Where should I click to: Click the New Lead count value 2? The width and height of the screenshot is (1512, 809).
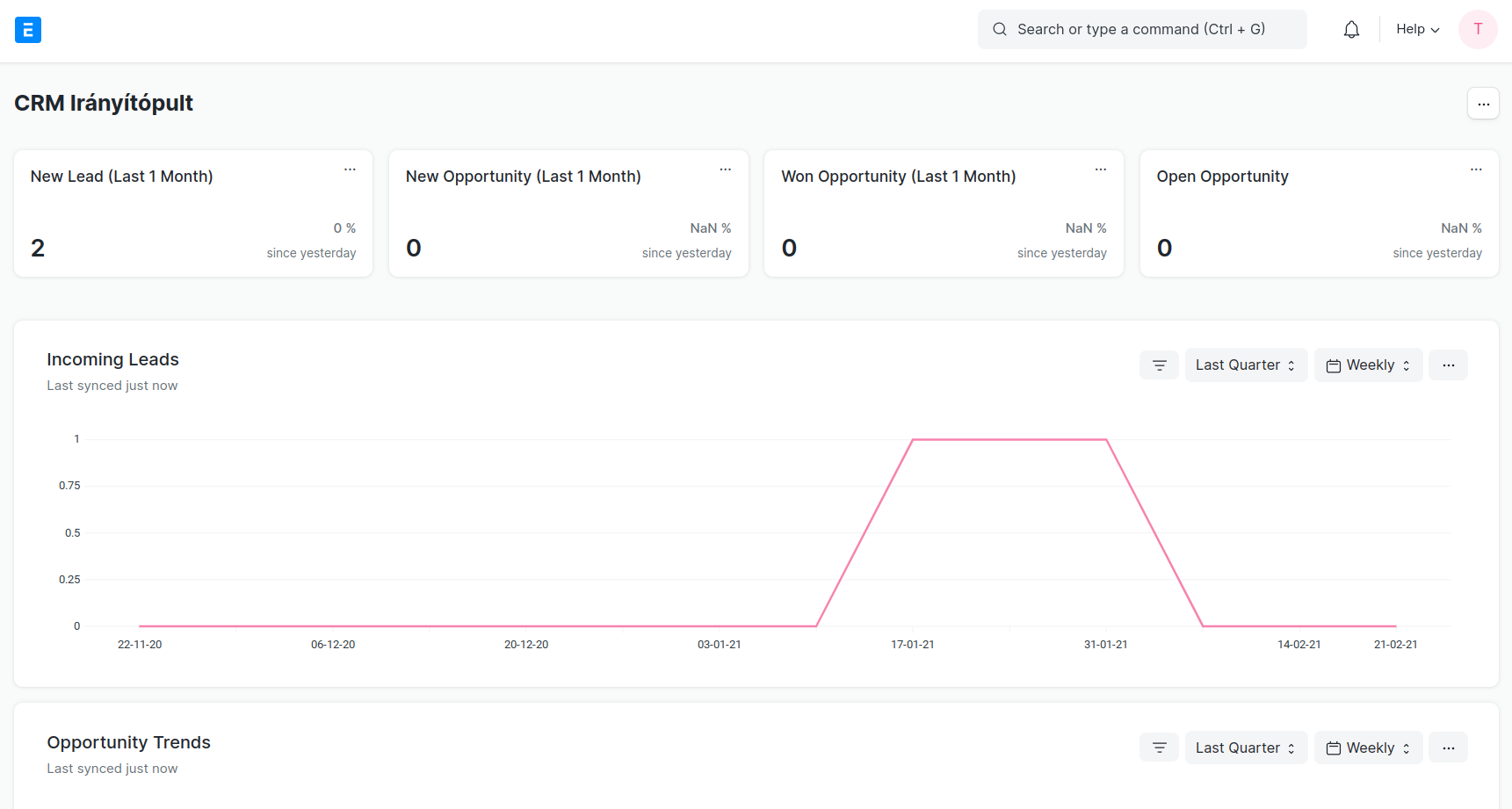38,249
